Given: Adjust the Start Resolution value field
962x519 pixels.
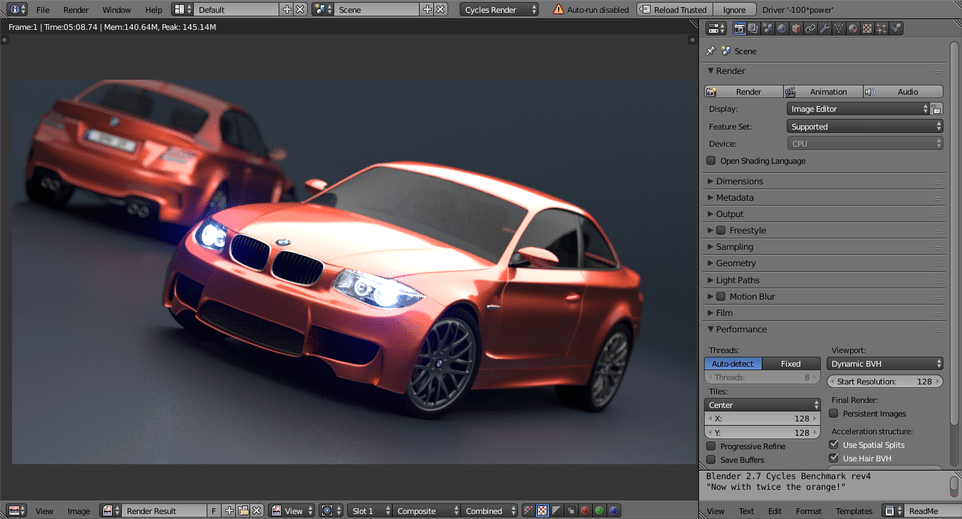Looking at the screenshot, I should tap(885, 382).
